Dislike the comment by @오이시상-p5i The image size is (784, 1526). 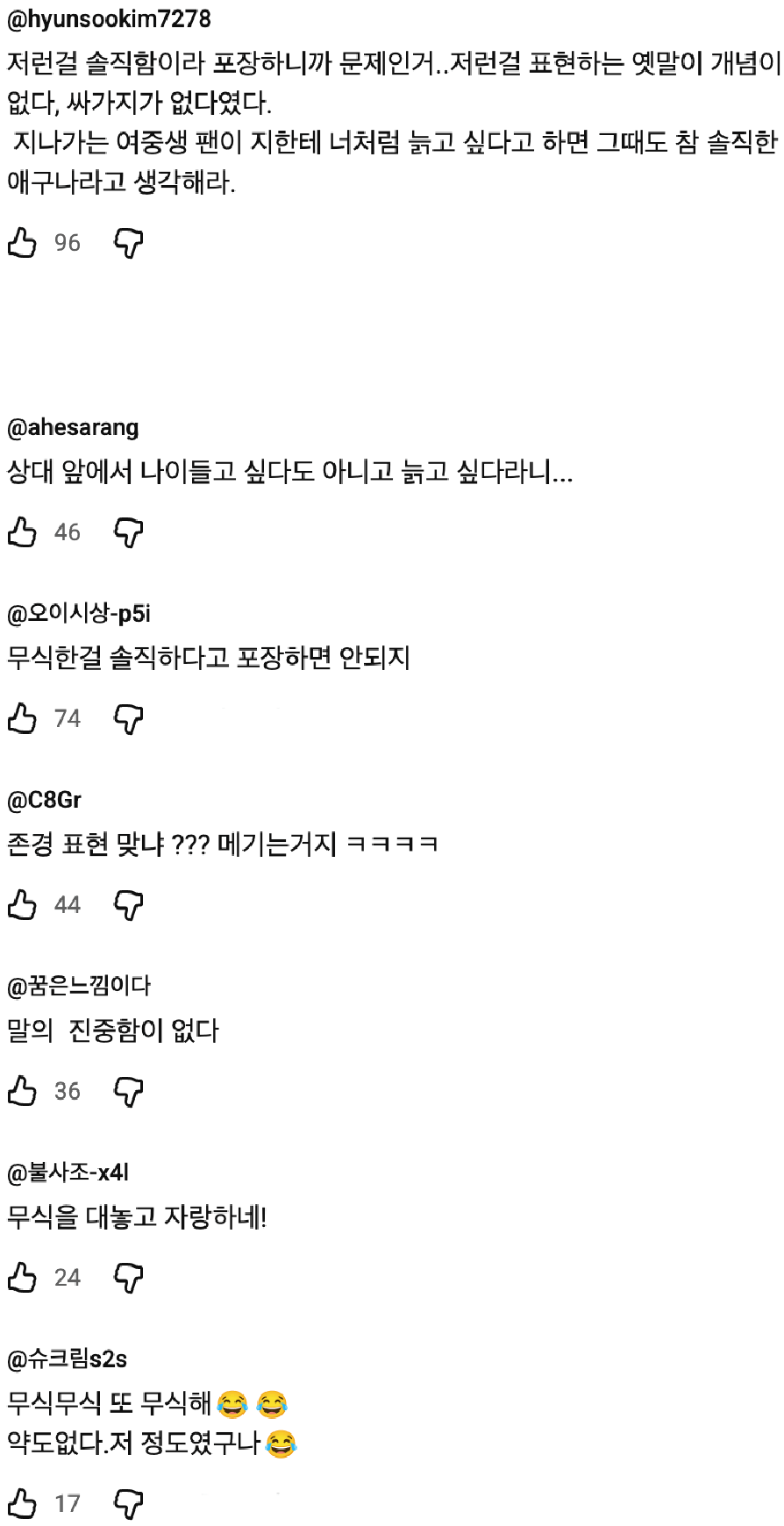click(129, 719)
